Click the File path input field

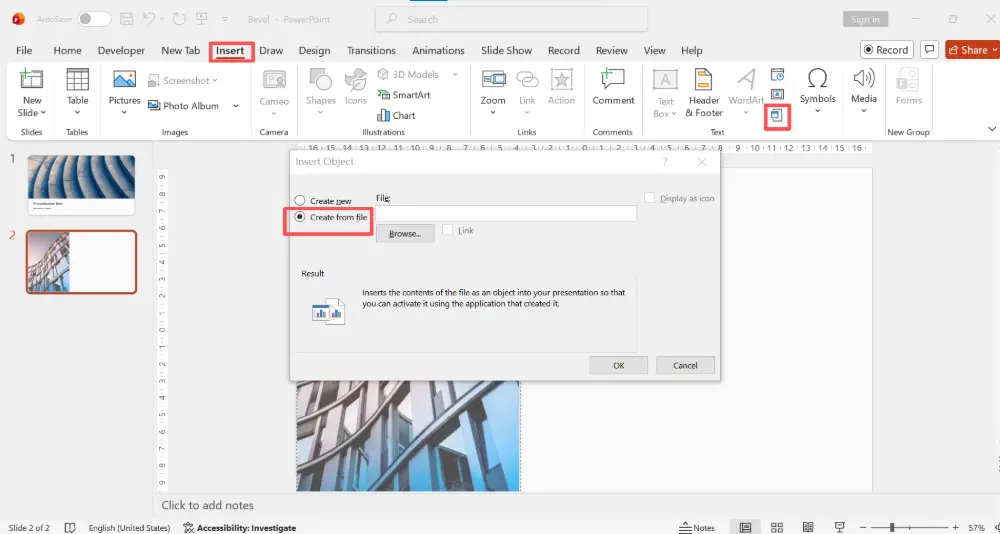coord(506,214)
